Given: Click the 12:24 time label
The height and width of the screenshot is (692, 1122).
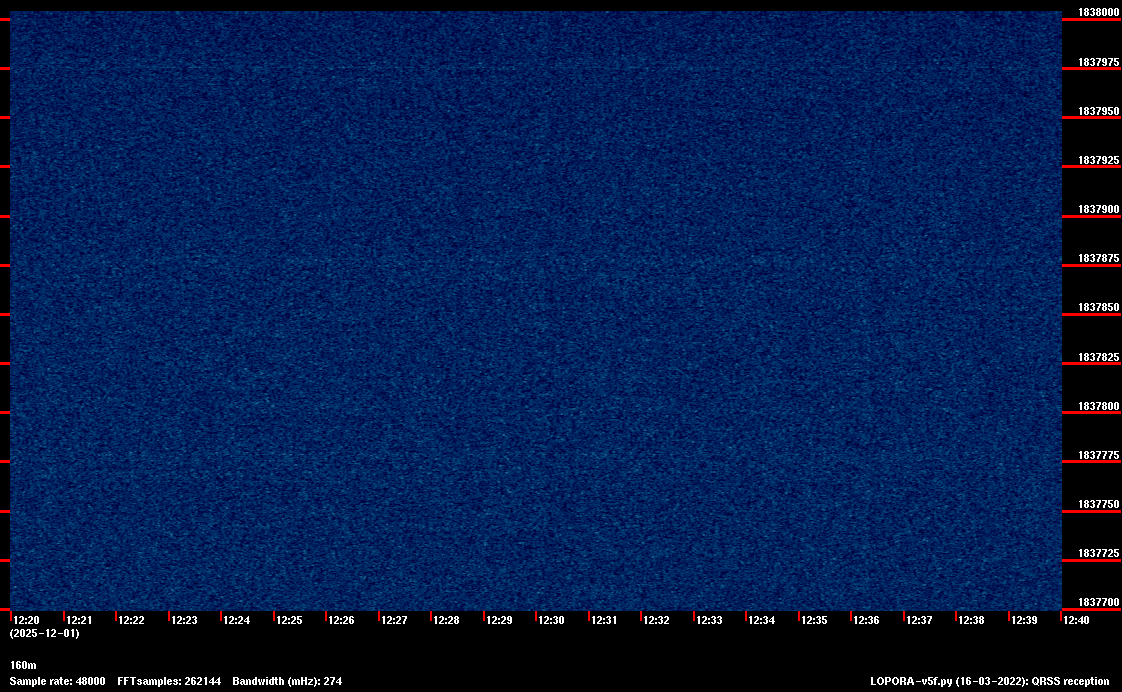Looking at the screenshot, I should pos(236,620).
